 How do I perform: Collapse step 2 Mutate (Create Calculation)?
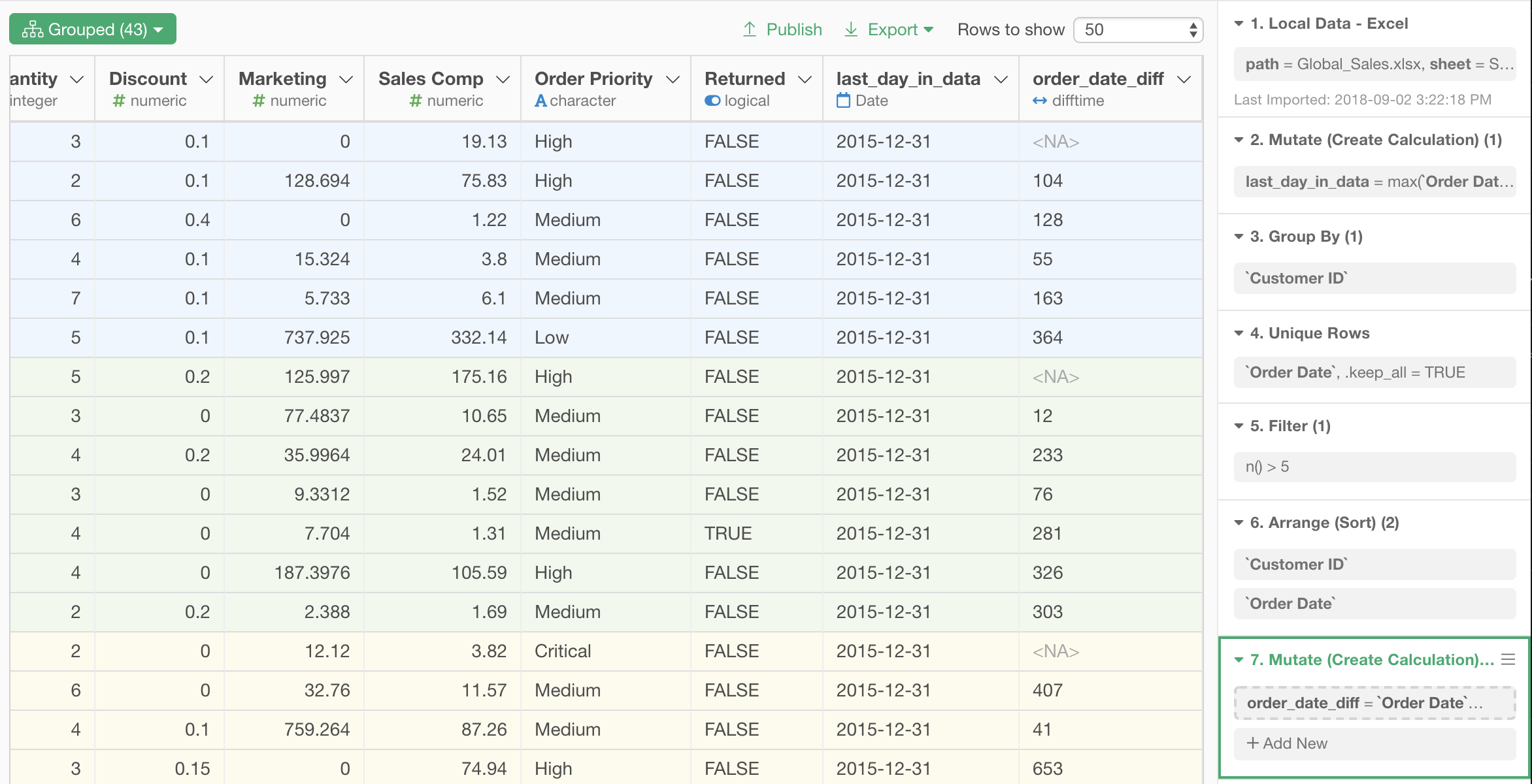coord(1239,140)
